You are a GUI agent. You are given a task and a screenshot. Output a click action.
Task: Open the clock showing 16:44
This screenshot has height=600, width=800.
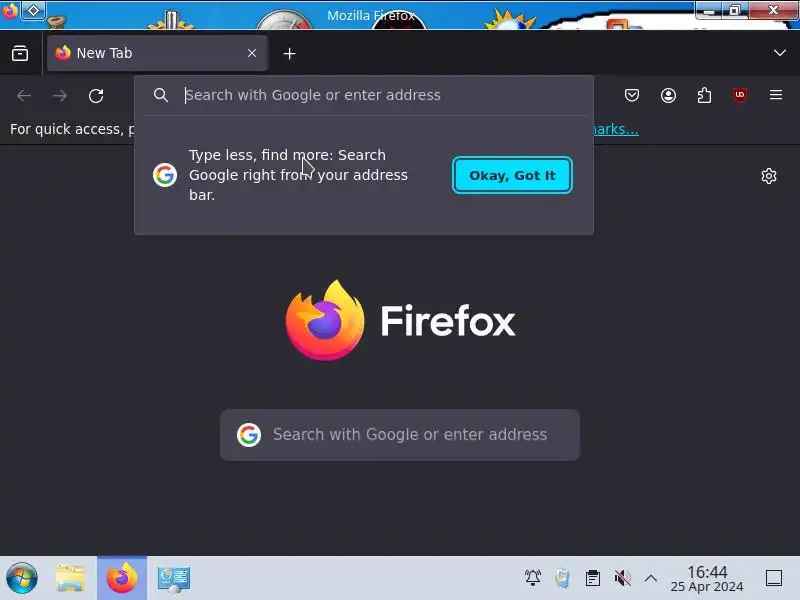point(707,579)
